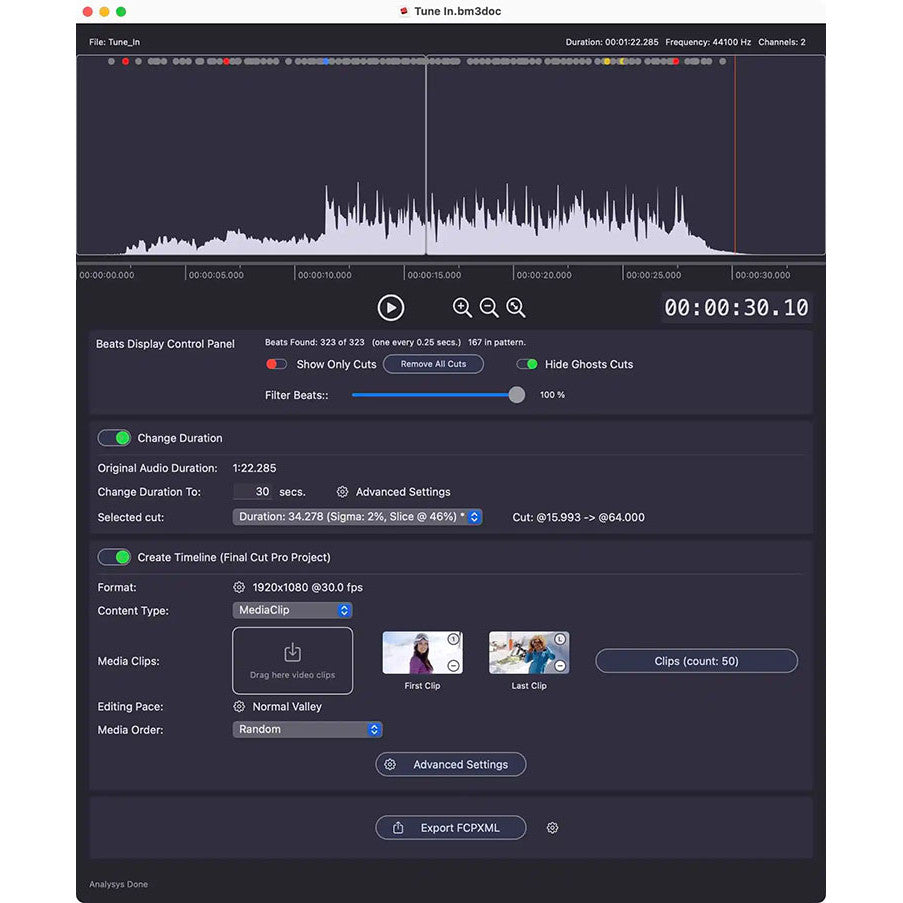Screen dimensions: 903x903
Task: Click the 'Channels: 2' header text
Action: click(781, 42)
